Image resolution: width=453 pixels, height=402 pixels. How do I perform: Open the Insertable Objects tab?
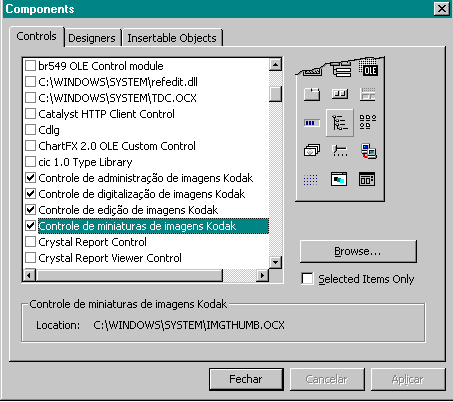click(x=172, y=38)
